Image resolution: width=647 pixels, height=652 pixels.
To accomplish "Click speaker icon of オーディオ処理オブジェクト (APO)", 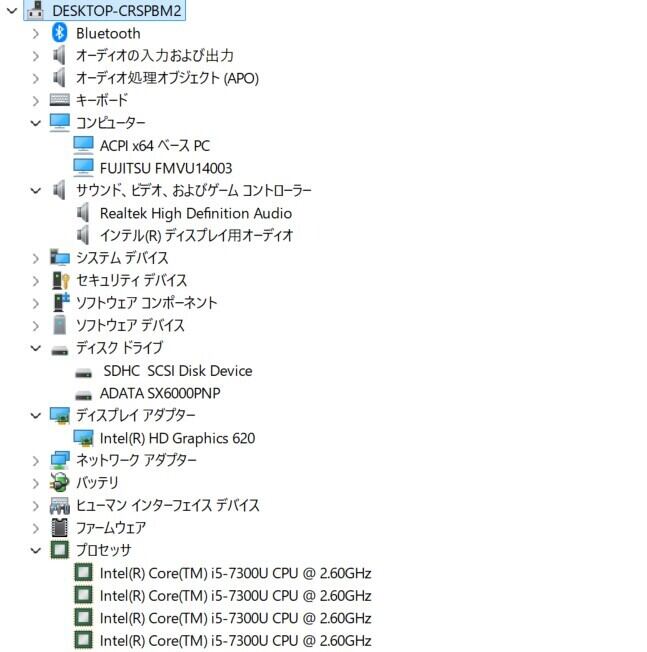I will pos(59,77).
